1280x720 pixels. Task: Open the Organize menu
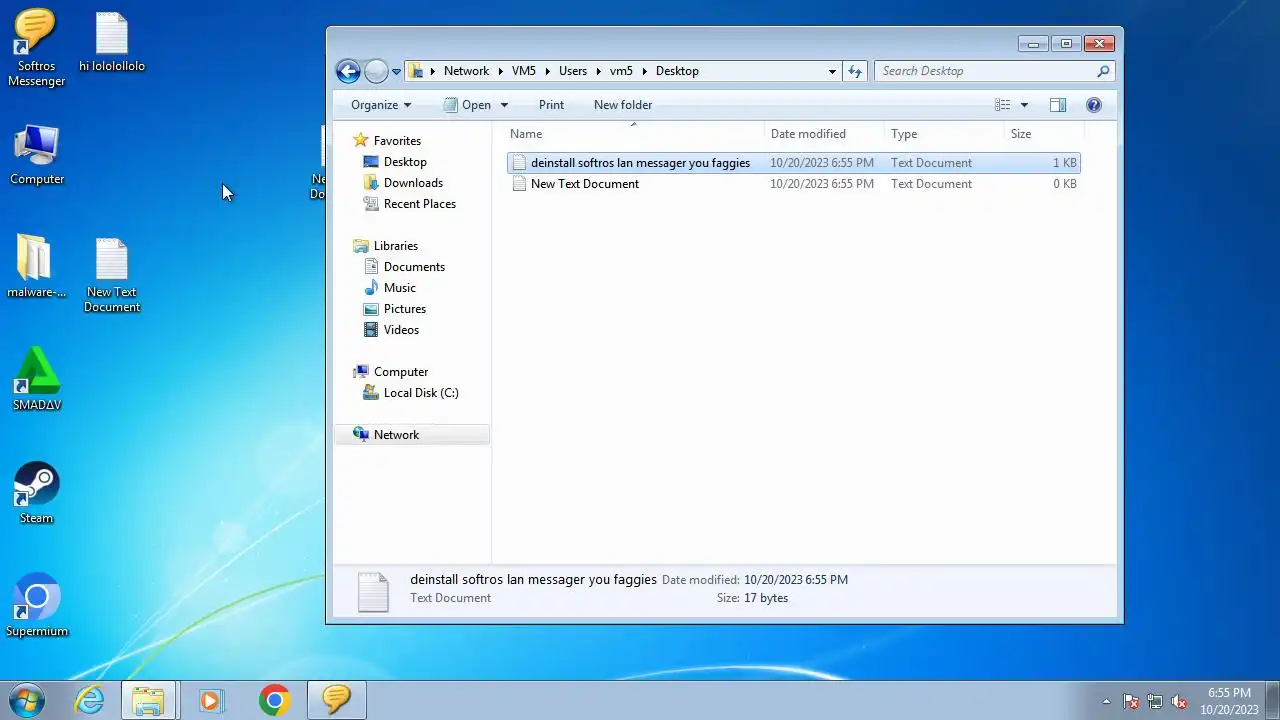381,105
